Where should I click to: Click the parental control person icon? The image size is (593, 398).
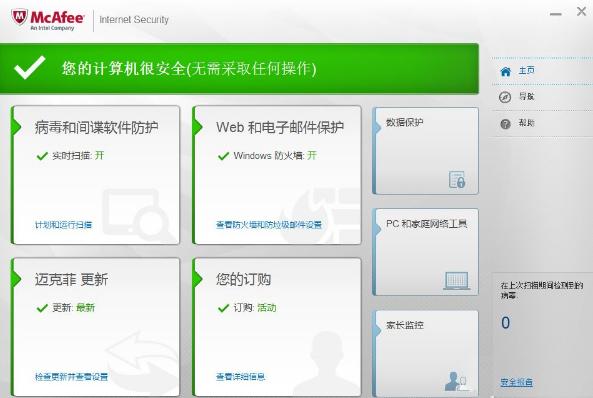click(456, 381)
